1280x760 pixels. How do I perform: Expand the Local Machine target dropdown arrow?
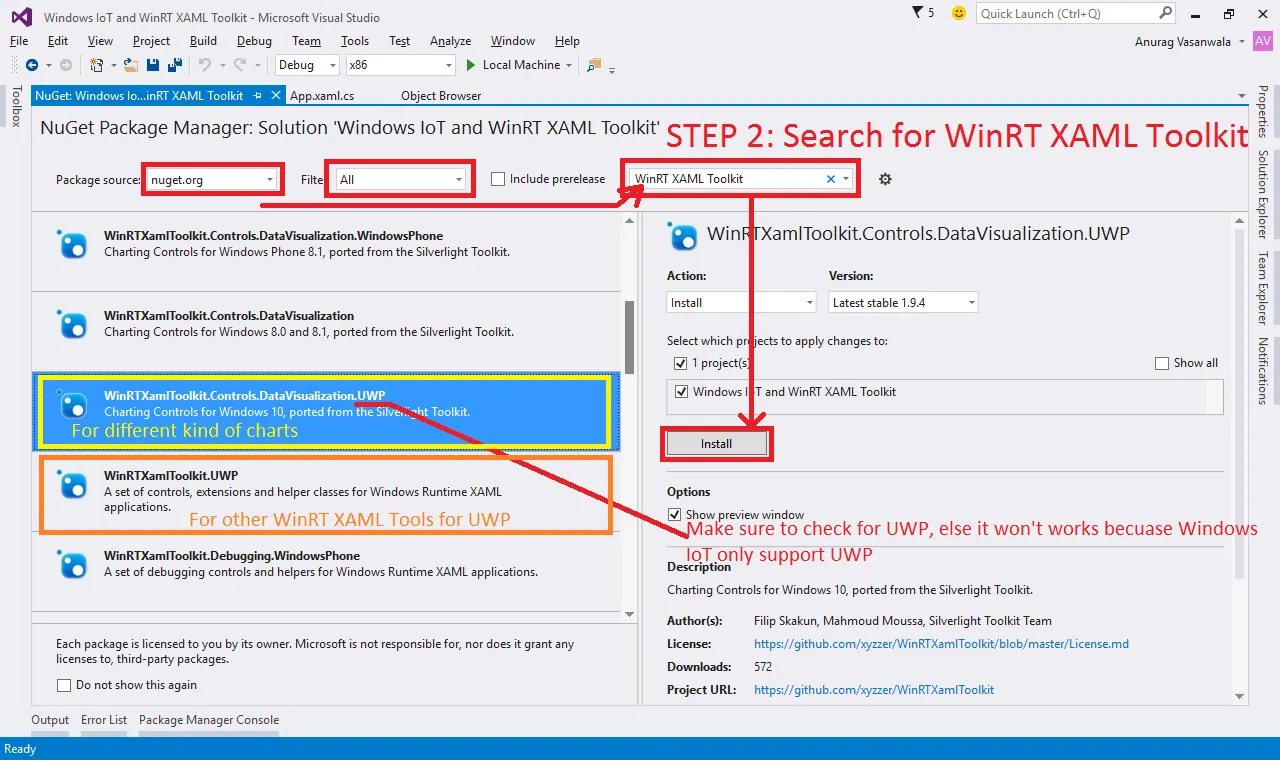569,65
